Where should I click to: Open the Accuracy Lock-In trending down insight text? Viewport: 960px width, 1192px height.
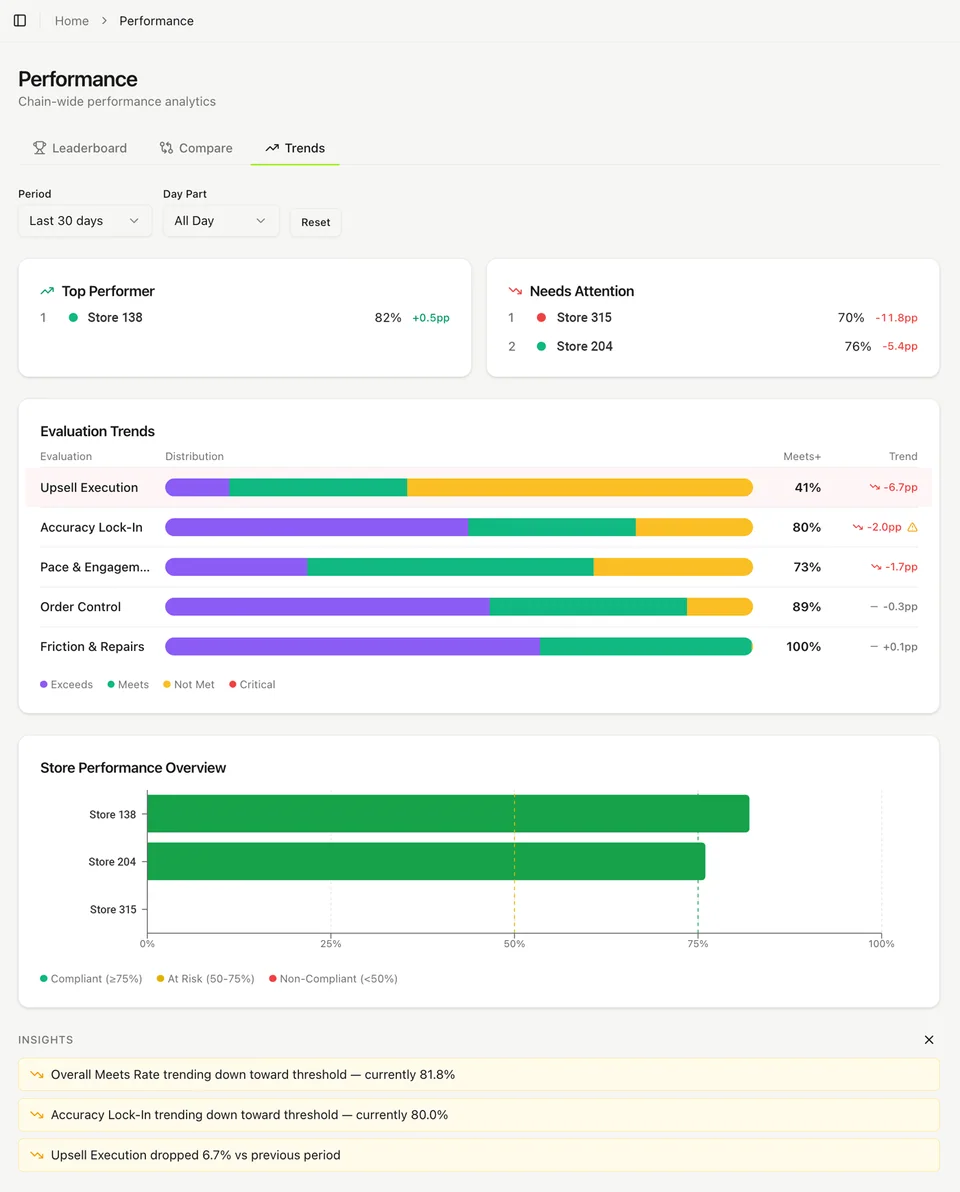(x=249, y=1114)
